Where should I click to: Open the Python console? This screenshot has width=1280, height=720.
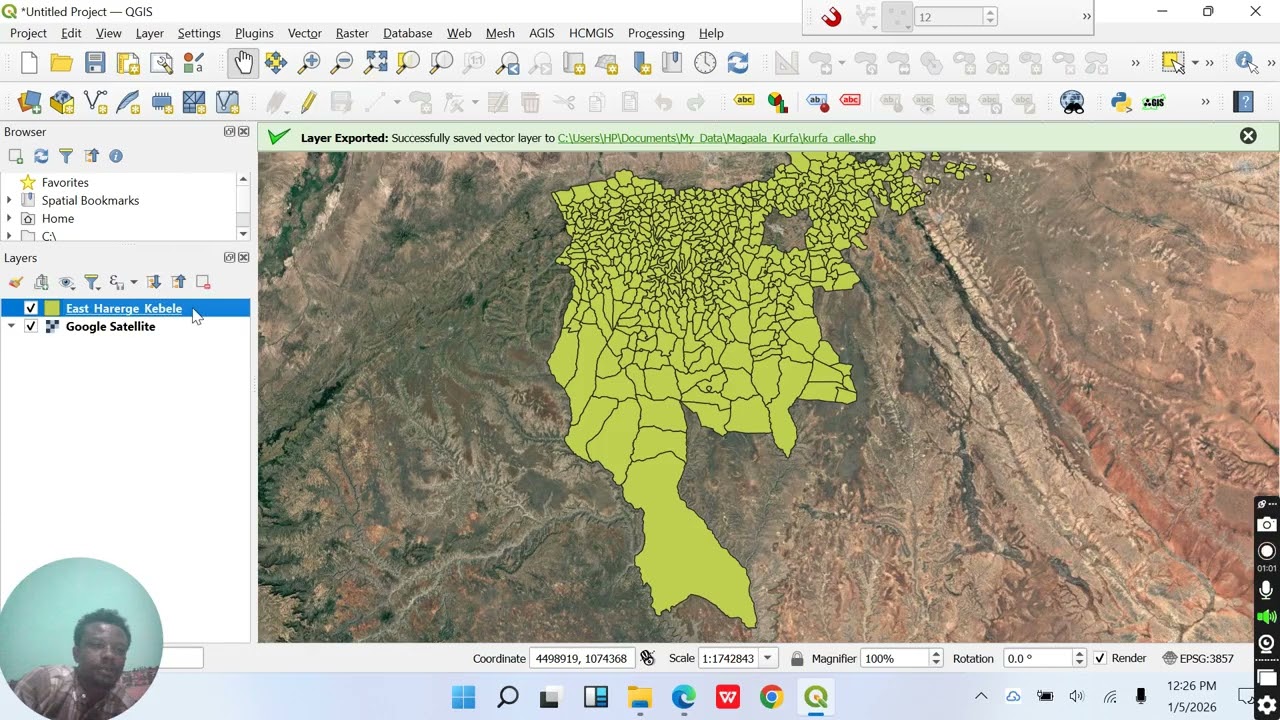pyautogui.click(x=1121, y=102)
